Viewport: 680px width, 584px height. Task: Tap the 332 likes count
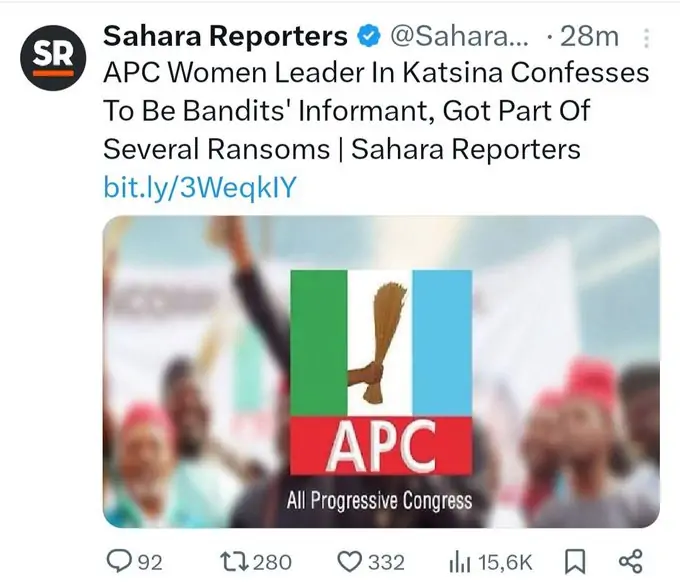click(x=386, y=561)
